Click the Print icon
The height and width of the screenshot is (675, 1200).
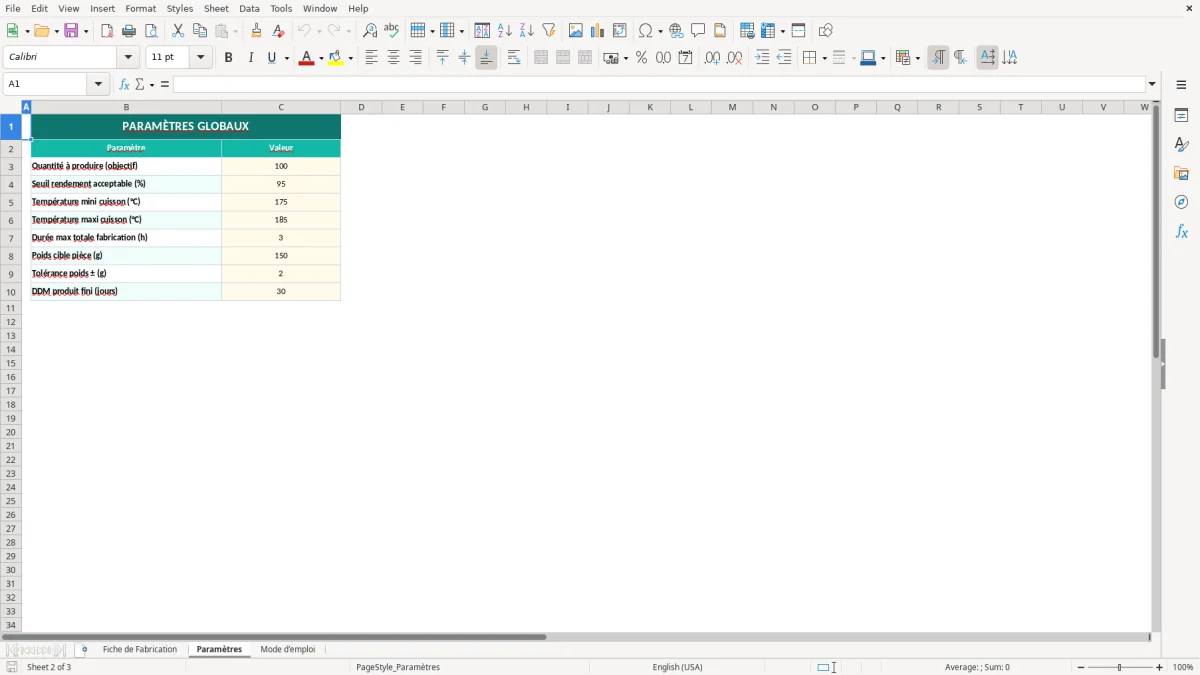click(x=129, y=31)
